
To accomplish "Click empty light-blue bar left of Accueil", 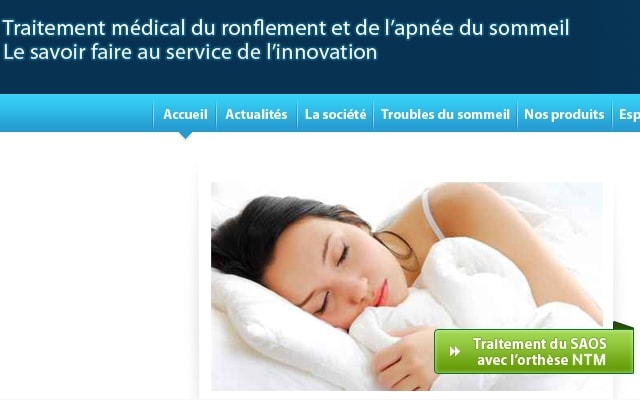I will pyautogui.click(x=76, y=113).
